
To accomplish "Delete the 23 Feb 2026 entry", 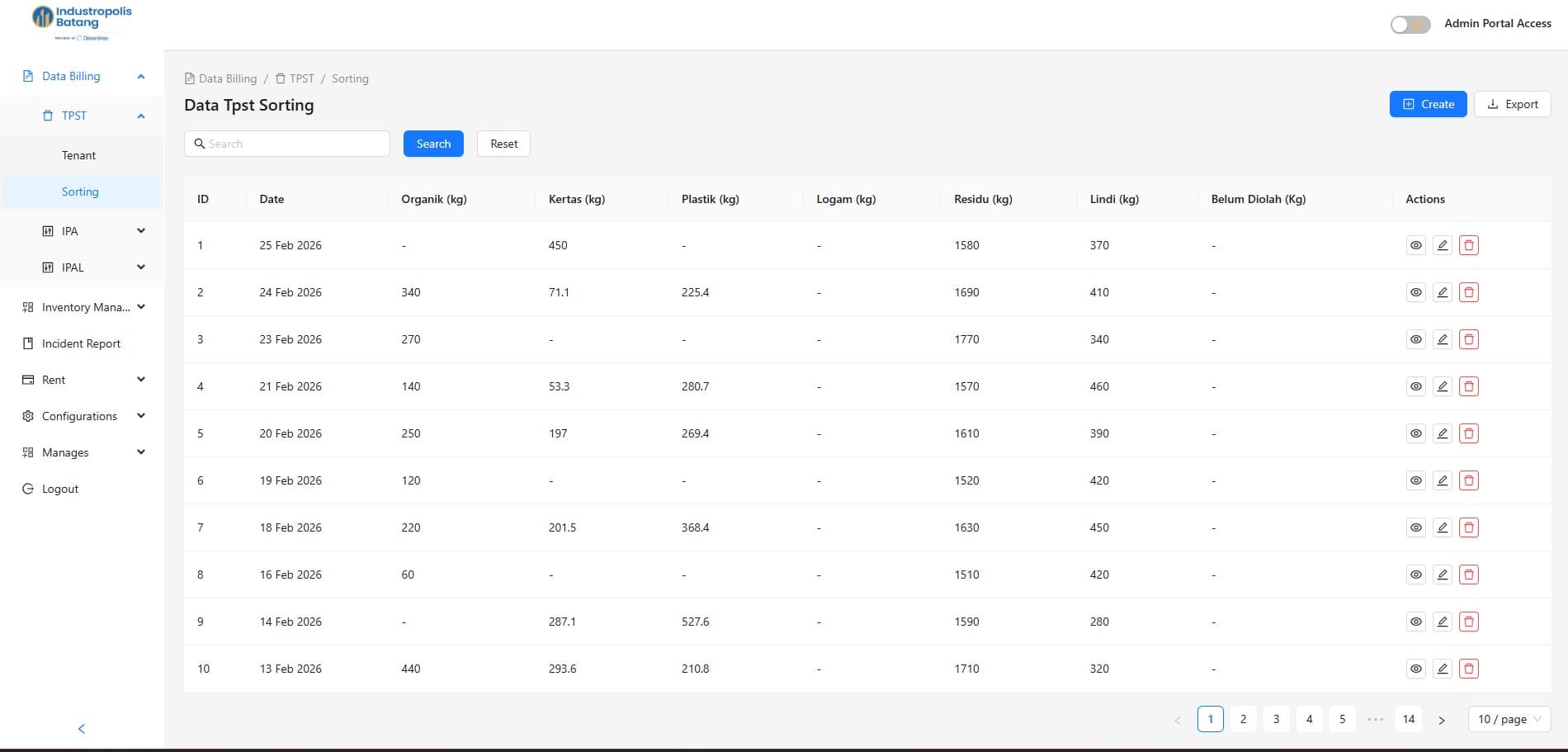I will [x=1469, y=339].
